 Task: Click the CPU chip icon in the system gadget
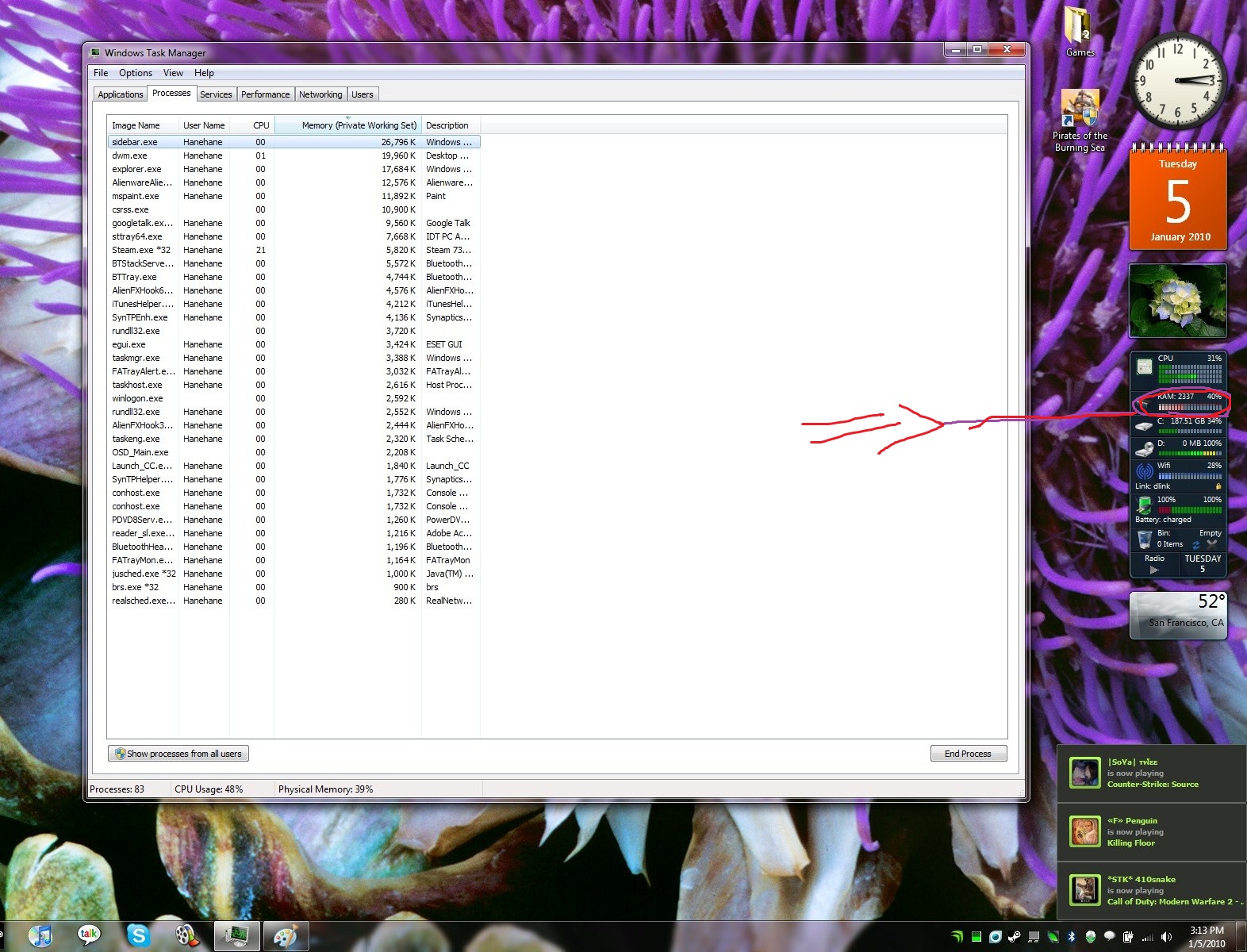coord(1145,367)
